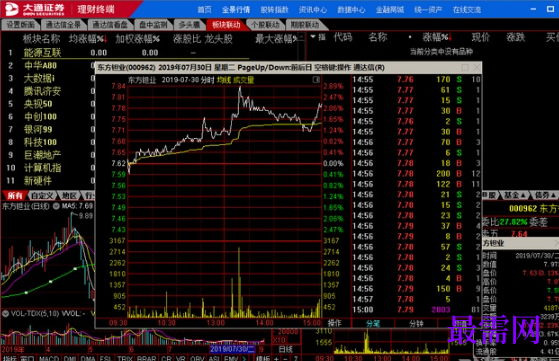559x361 pixels.
Task: Click the 日线 period button
Action: pos(285,349)
